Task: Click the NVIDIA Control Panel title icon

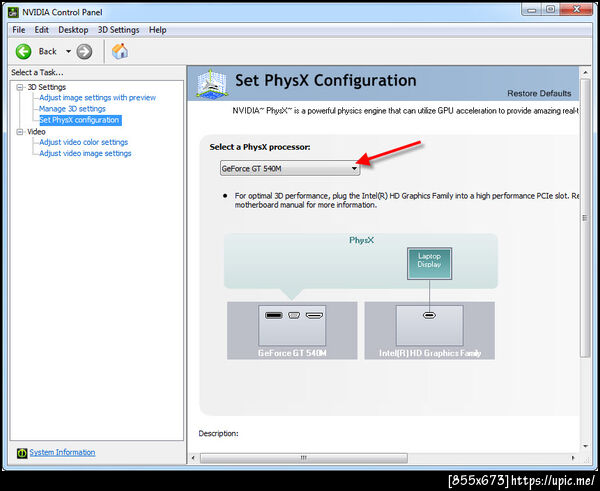Action: [13, 12]
